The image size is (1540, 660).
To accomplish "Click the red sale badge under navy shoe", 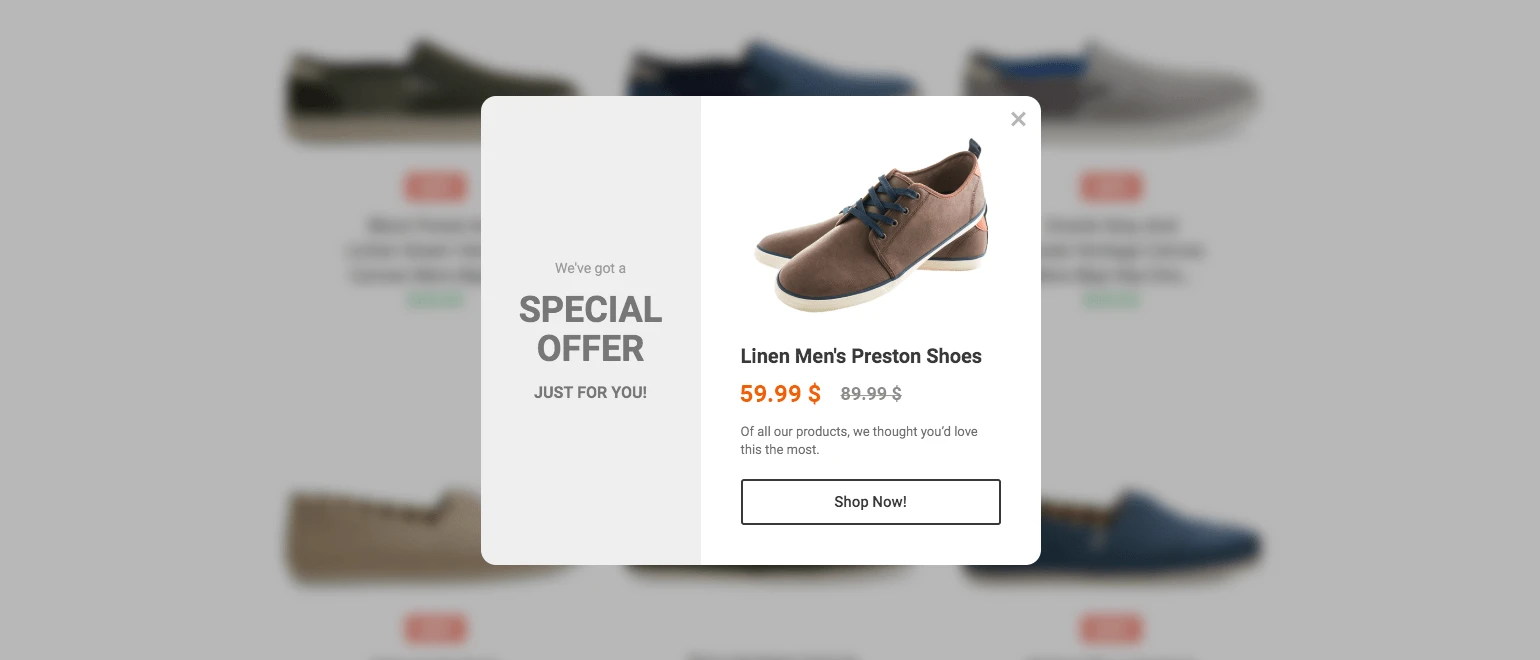I will click(1111, 629).
